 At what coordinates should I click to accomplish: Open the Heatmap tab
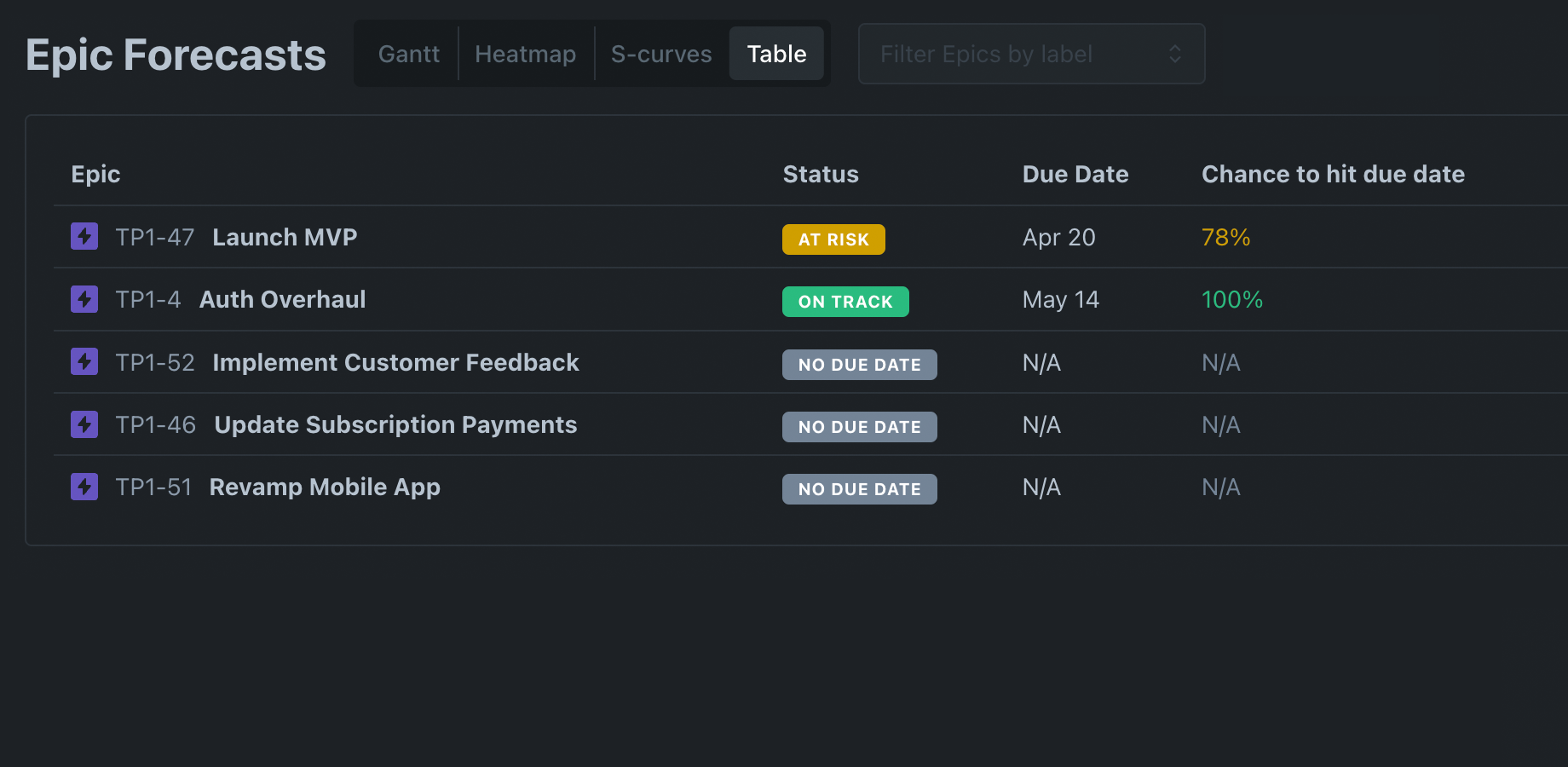[x=525, y=53]
